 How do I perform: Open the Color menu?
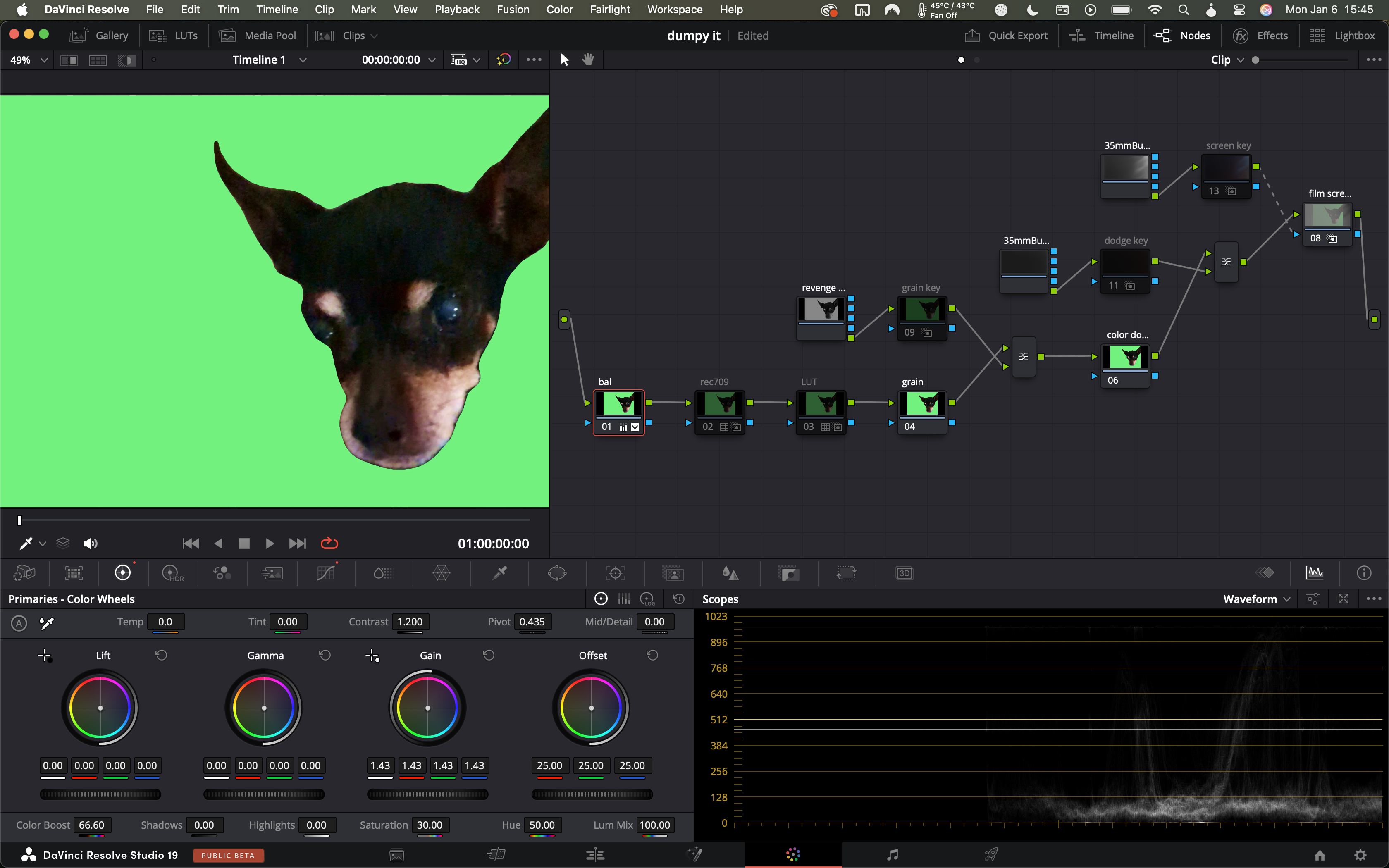click(559, 9)
